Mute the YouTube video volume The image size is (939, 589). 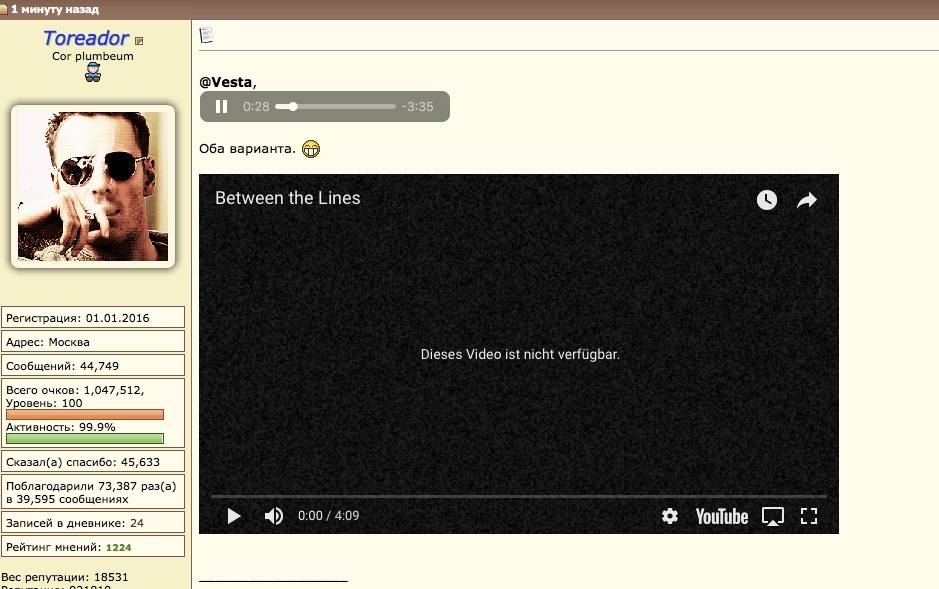click(x=273, y=516)
